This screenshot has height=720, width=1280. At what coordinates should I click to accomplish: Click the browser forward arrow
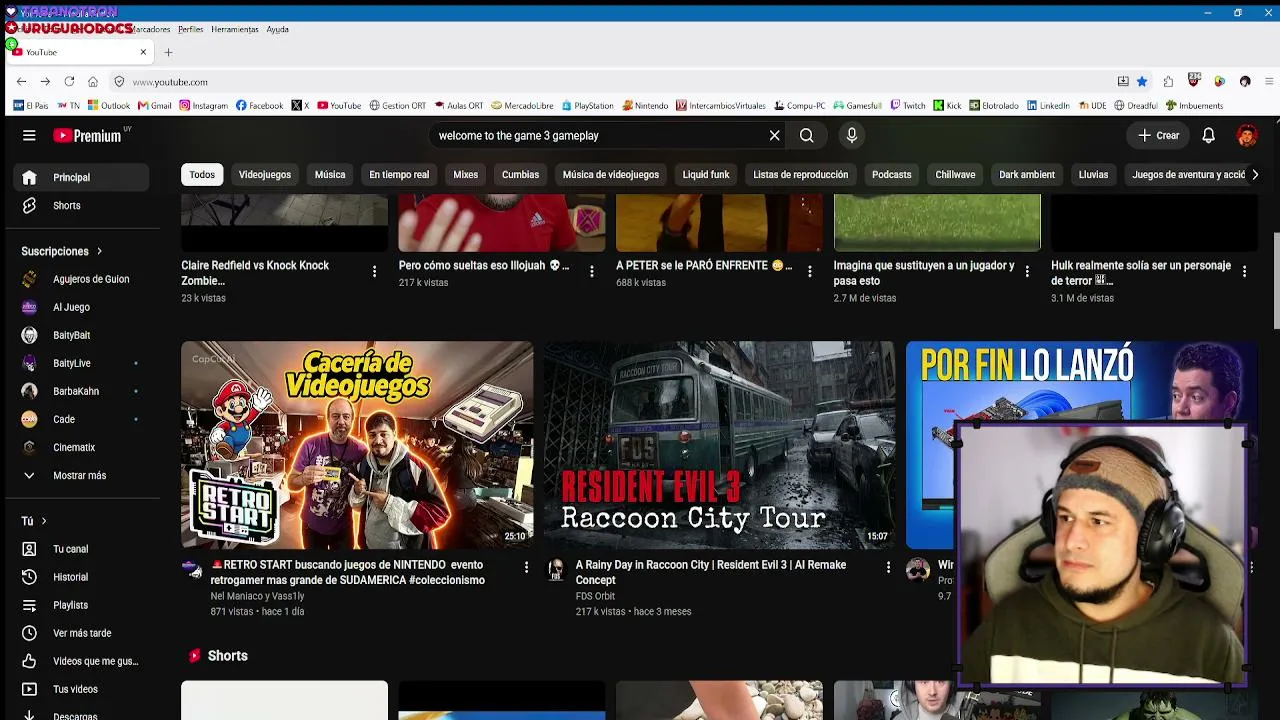click(45, 81)
